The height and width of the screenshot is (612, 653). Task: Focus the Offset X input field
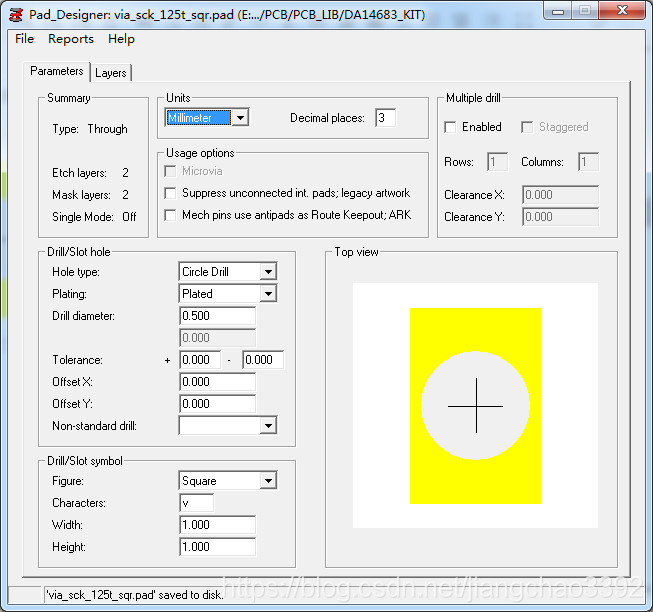point(217,382)
